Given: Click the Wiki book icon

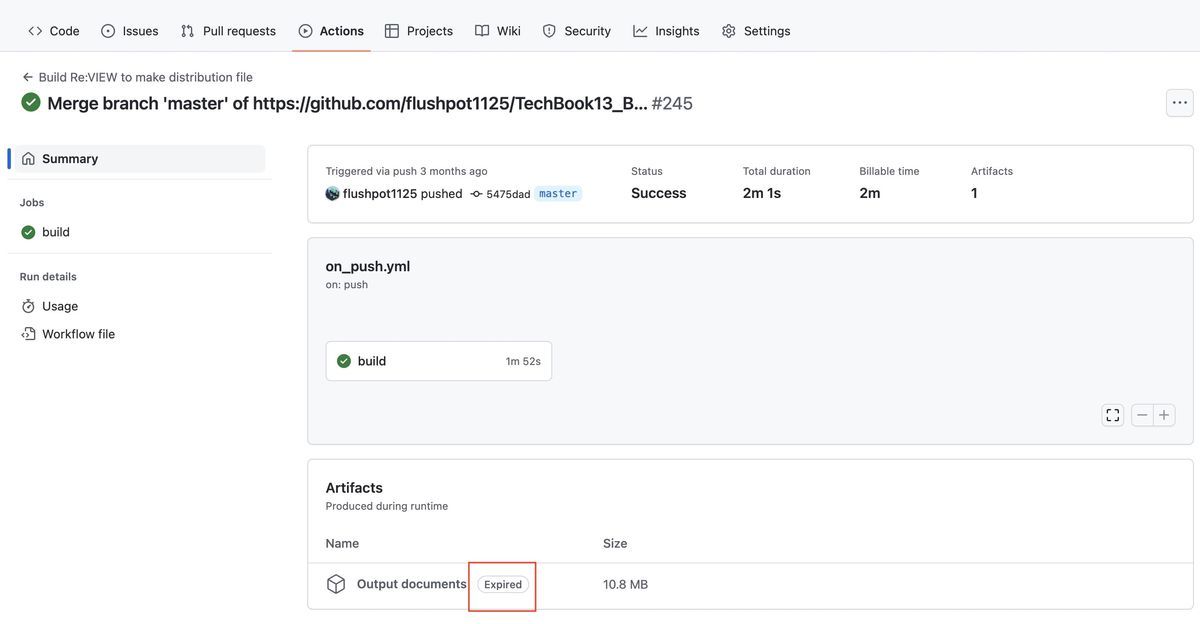Looking at the screenshot, I should coord(482,31).
